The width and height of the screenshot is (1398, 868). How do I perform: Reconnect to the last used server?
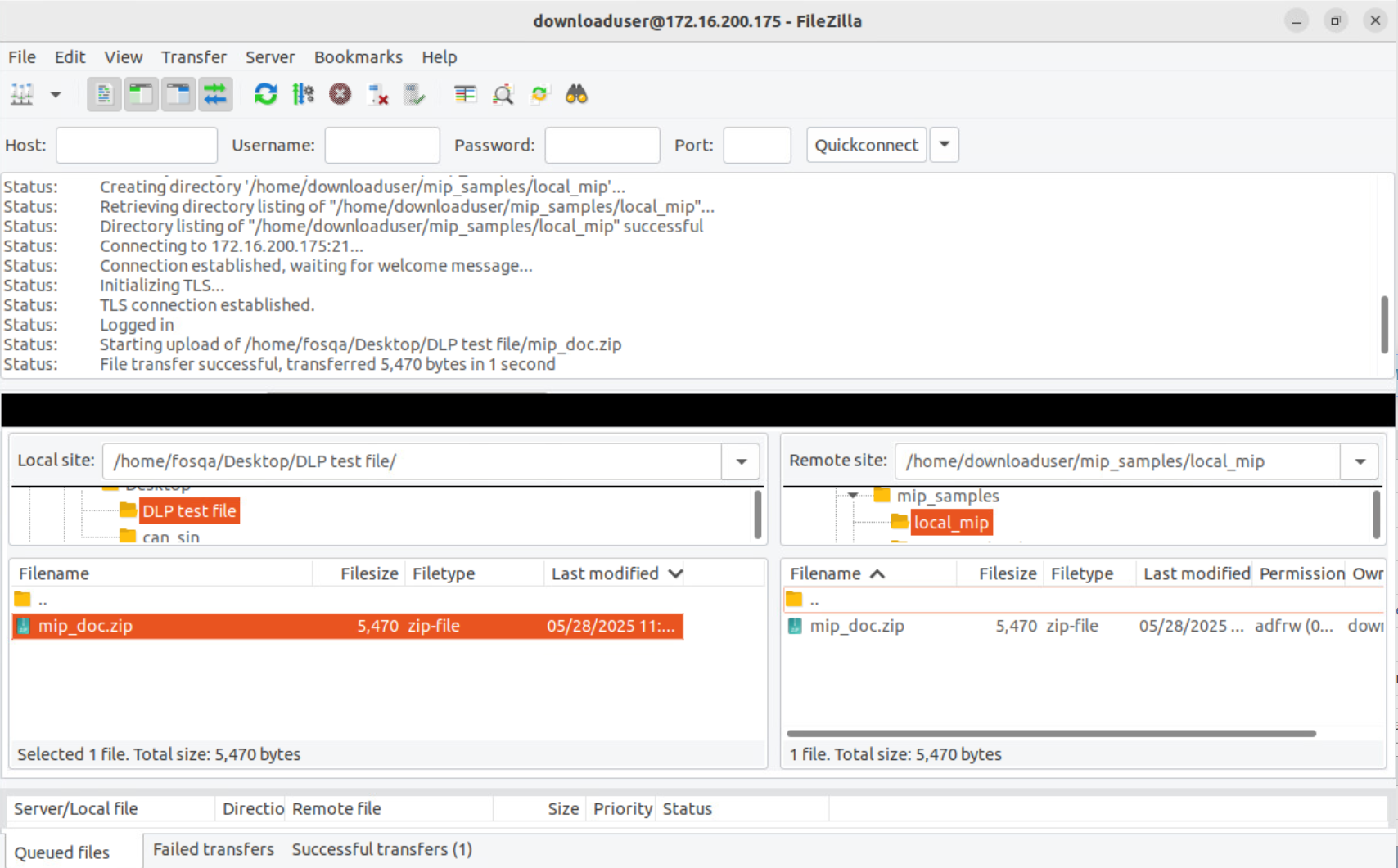click(414, 95)
